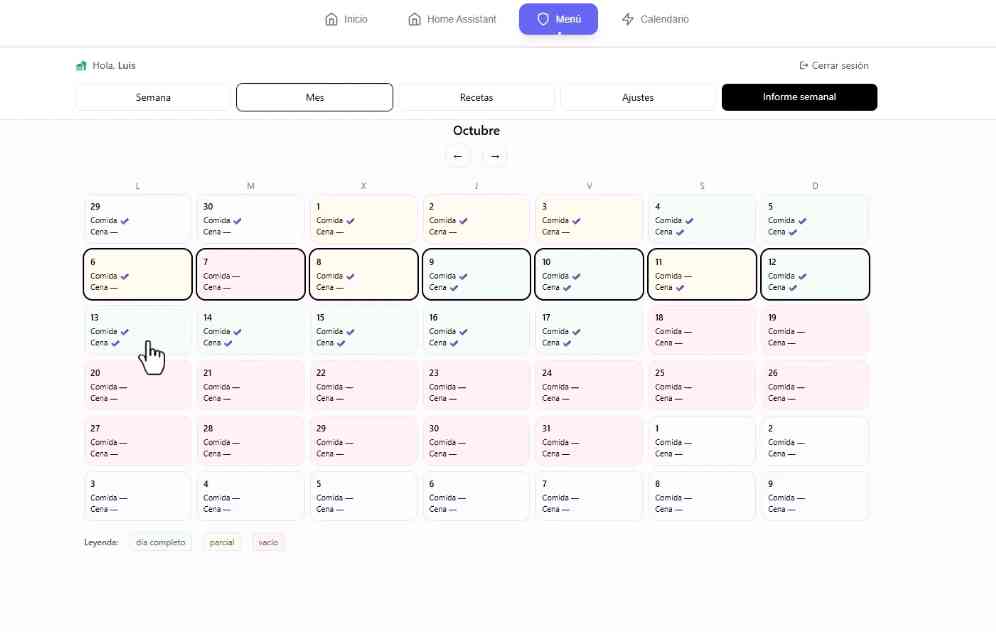Click the logout icon beside Cerrar sesión
This screenshot has width=996, height=632.
coord(804,66)
